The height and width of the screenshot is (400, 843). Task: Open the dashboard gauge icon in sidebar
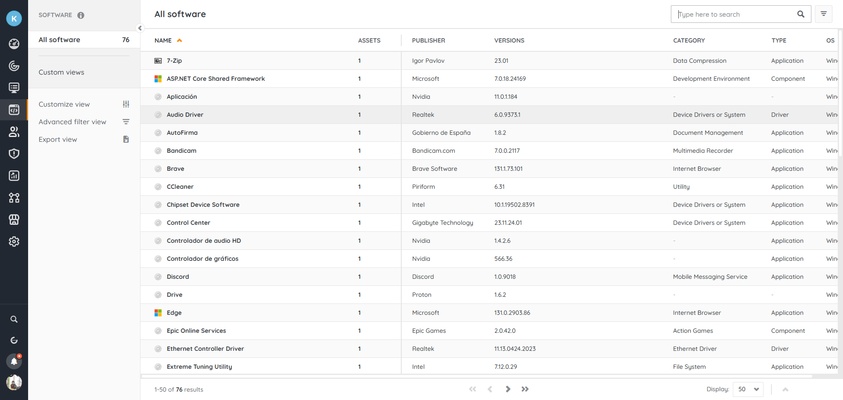pyautogui.click(x=14, y=44)
